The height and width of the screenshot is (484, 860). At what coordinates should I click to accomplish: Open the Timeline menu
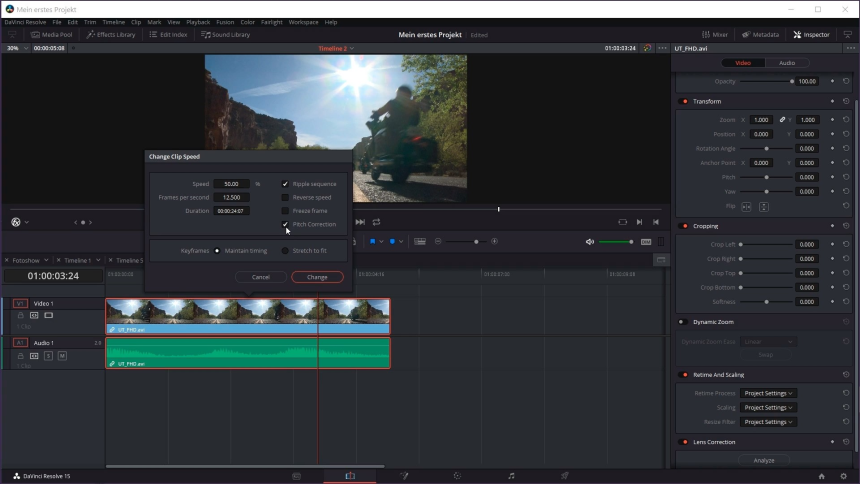[114, 22]
